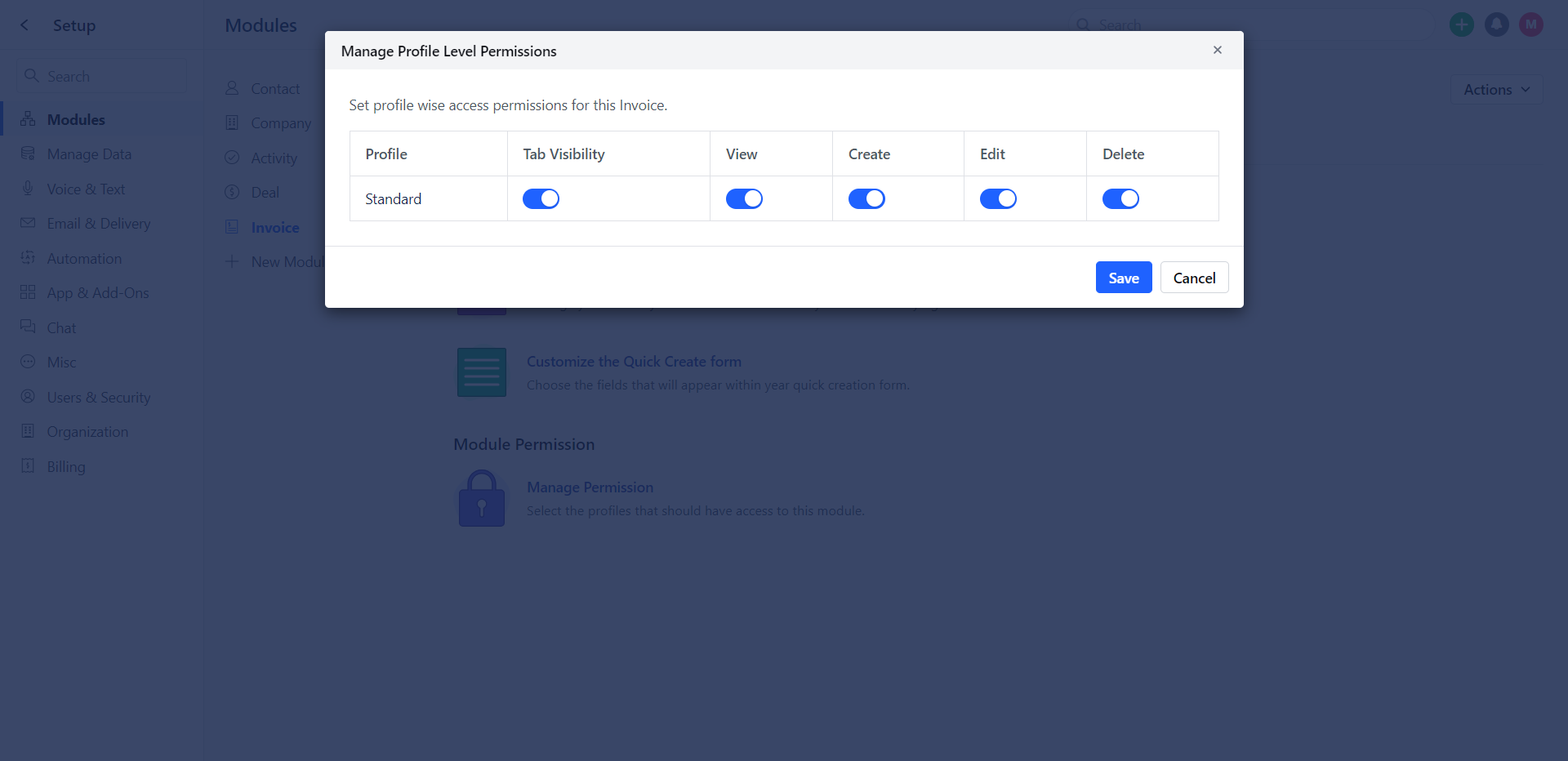
Task: Open the Manage Data sidebar icon
Action: 28,154
